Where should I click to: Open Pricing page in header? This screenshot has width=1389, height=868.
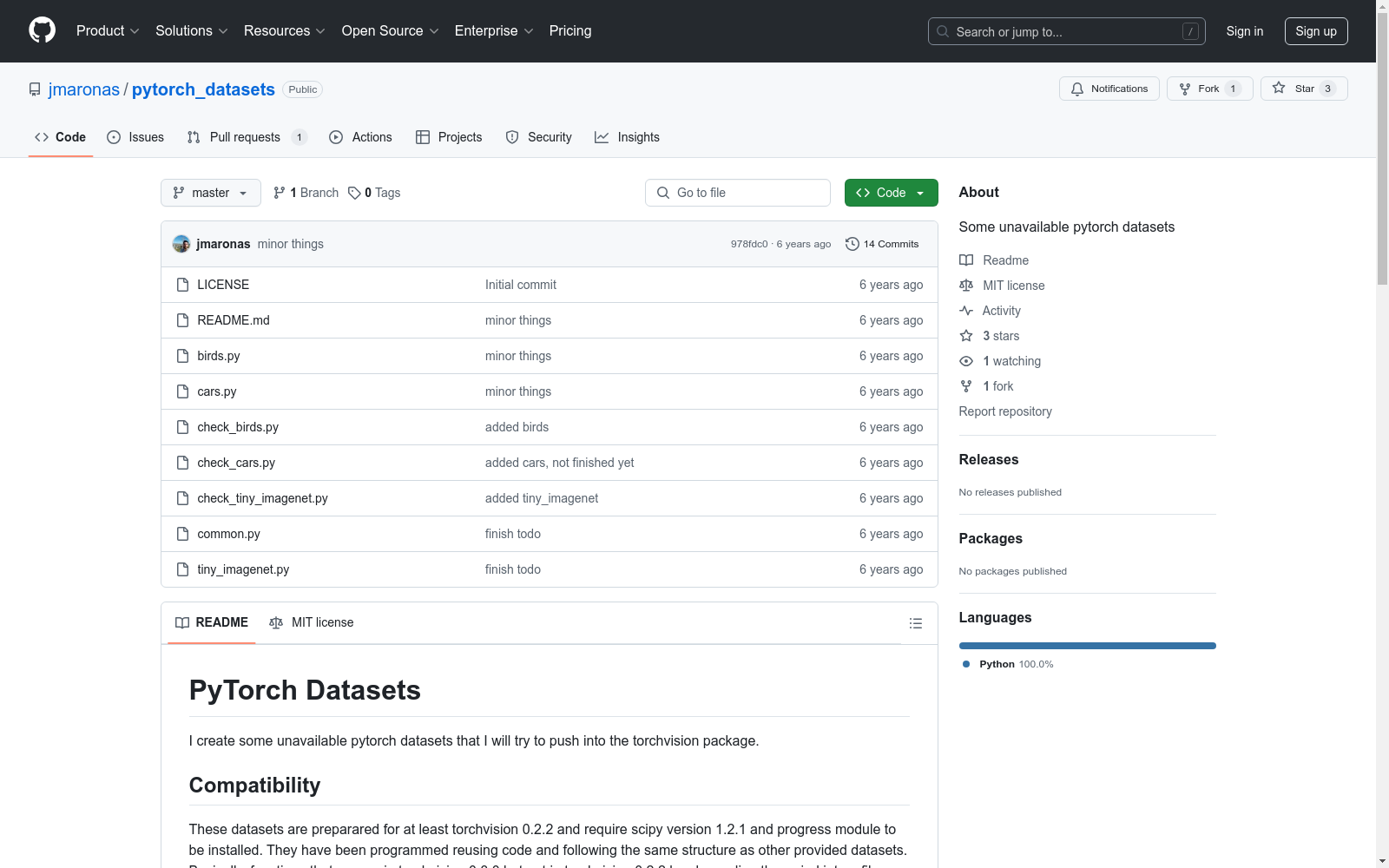570,30
